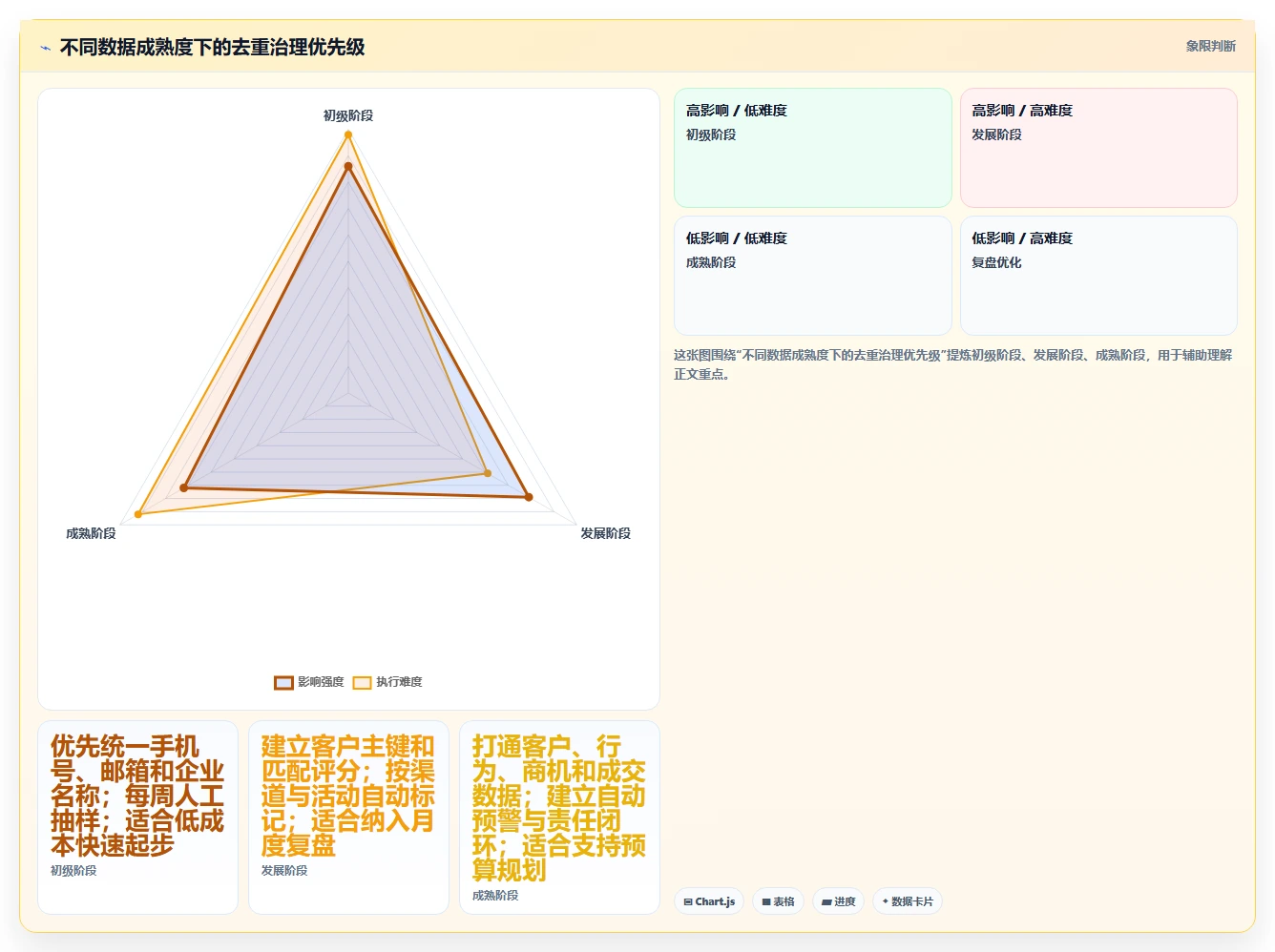Select the 高影响 / 高难度 quadrant card
The height and width of the screenshot is (952, 1275).
pos(1098,148)
